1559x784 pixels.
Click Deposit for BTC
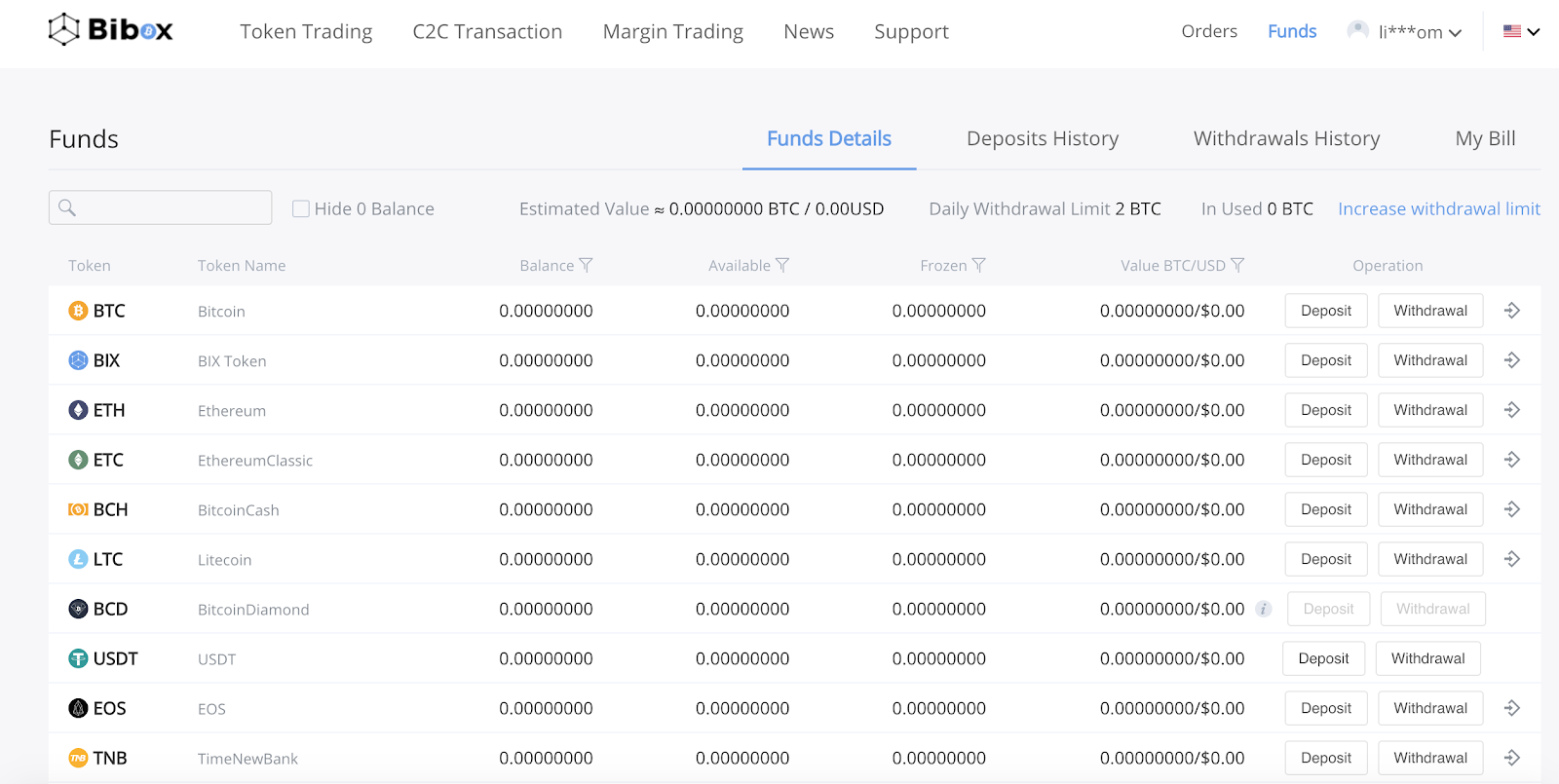1326,311
